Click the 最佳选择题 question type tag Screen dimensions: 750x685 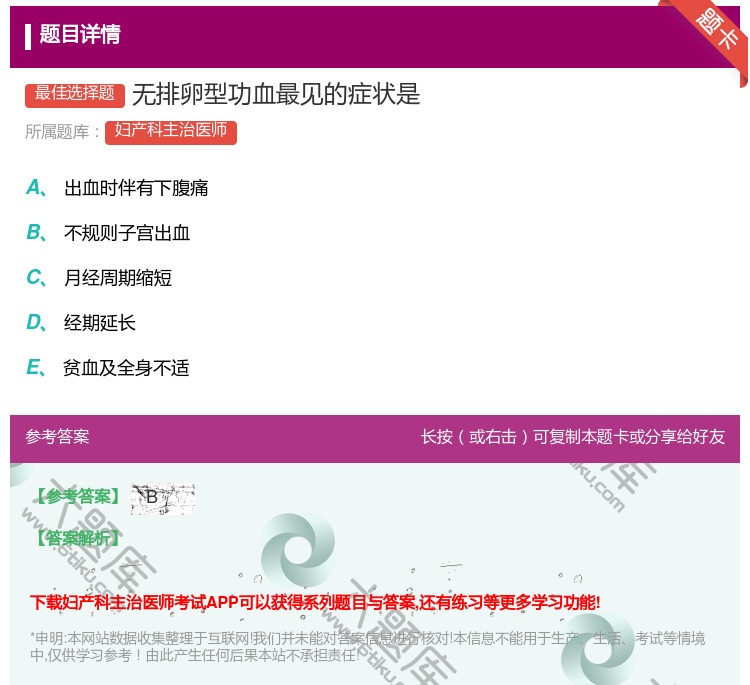[x=75, y=95]
